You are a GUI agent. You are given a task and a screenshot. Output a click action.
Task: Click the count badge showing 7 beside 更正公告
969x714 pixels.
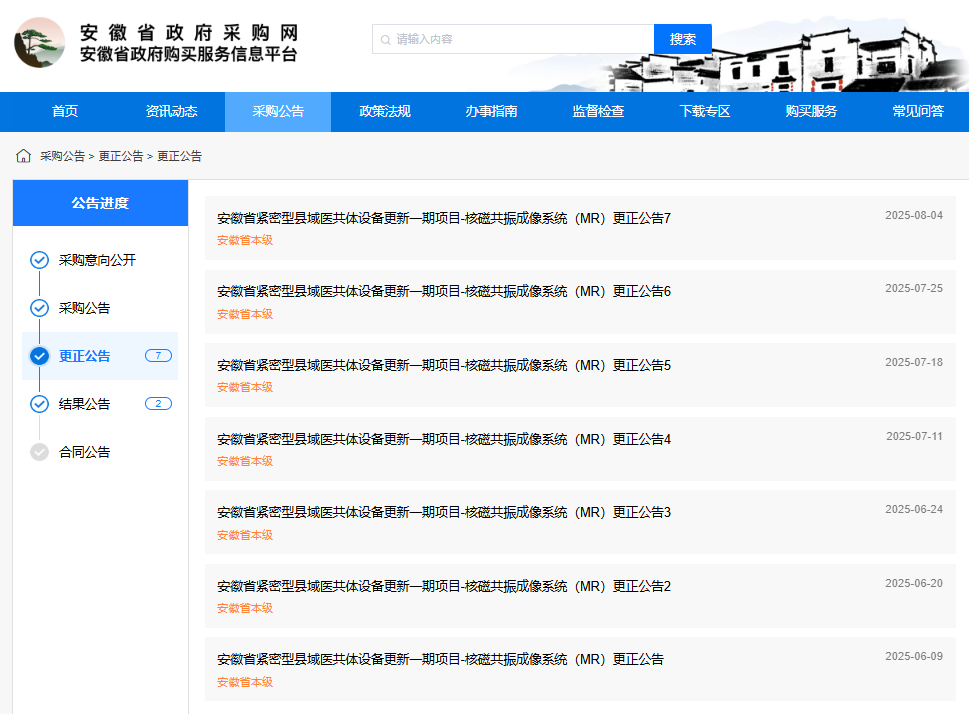click(x=157, y=356)
